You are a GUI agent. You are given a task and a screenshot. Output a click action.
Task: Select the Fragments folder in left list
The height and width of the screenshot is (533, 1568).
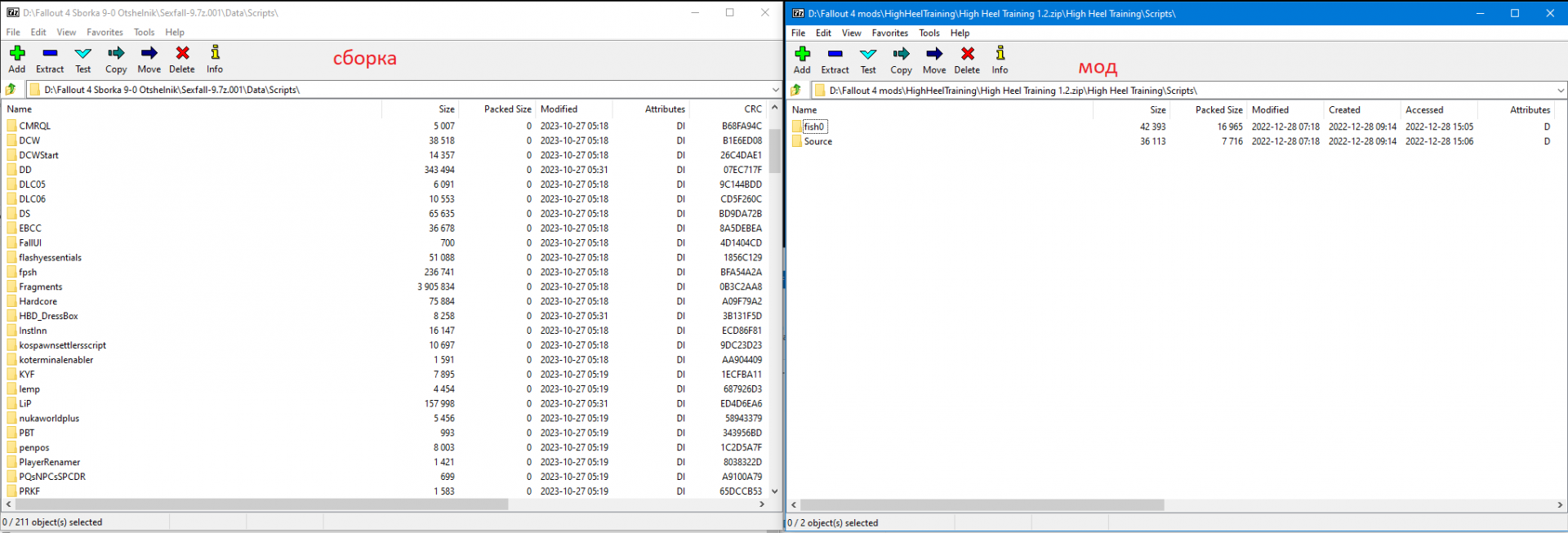coord(41,287)
